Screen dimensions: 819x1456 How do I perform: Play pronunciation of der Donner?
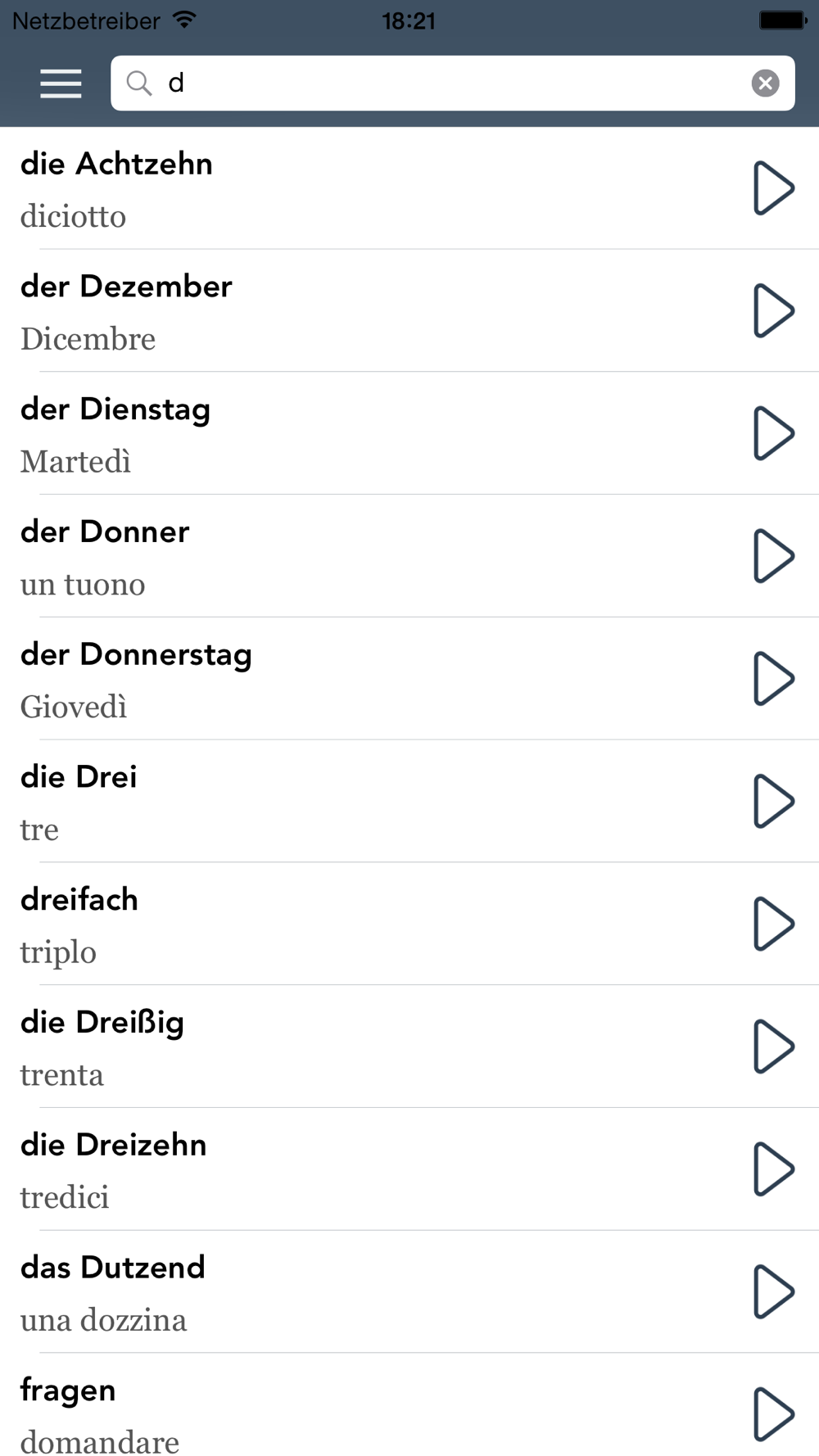point(772,556)
